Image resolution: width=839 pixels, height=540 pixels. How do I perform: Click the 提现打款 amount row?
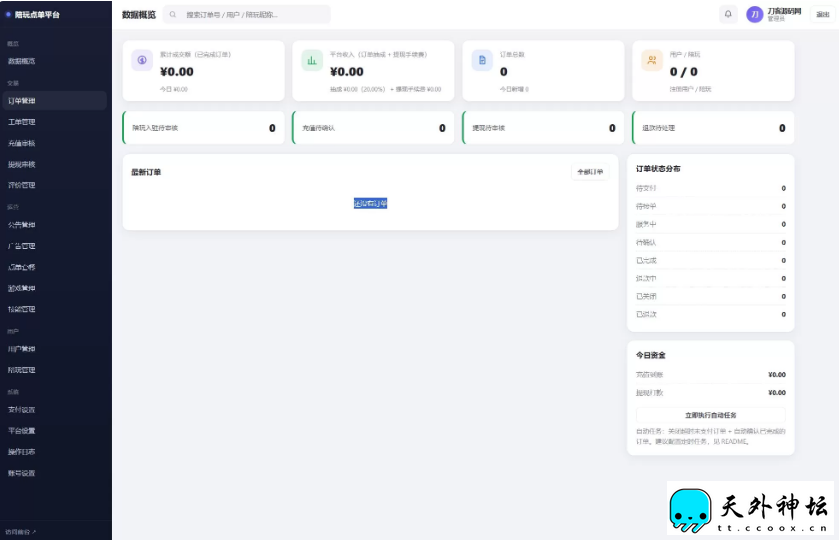click(711, 393)
